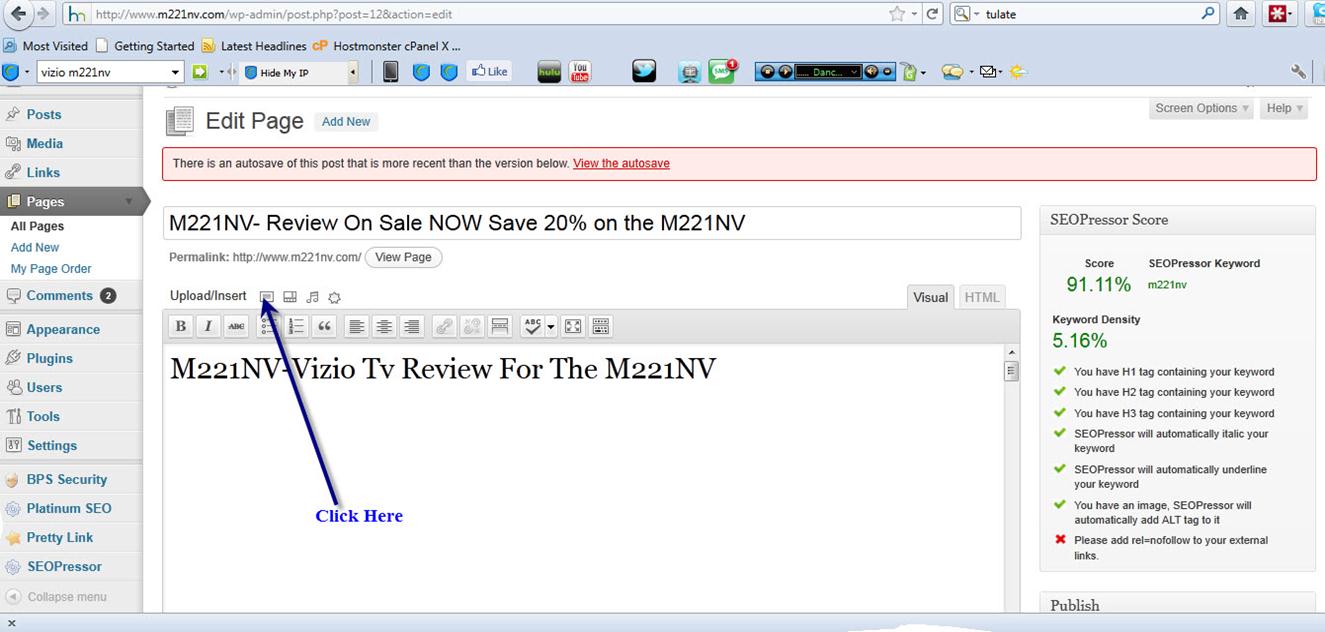Image resolution: width=1325 pixels, height=632 pixels.
Task: Expand the Screen Options panel
Action: (x=1202, y=108)
